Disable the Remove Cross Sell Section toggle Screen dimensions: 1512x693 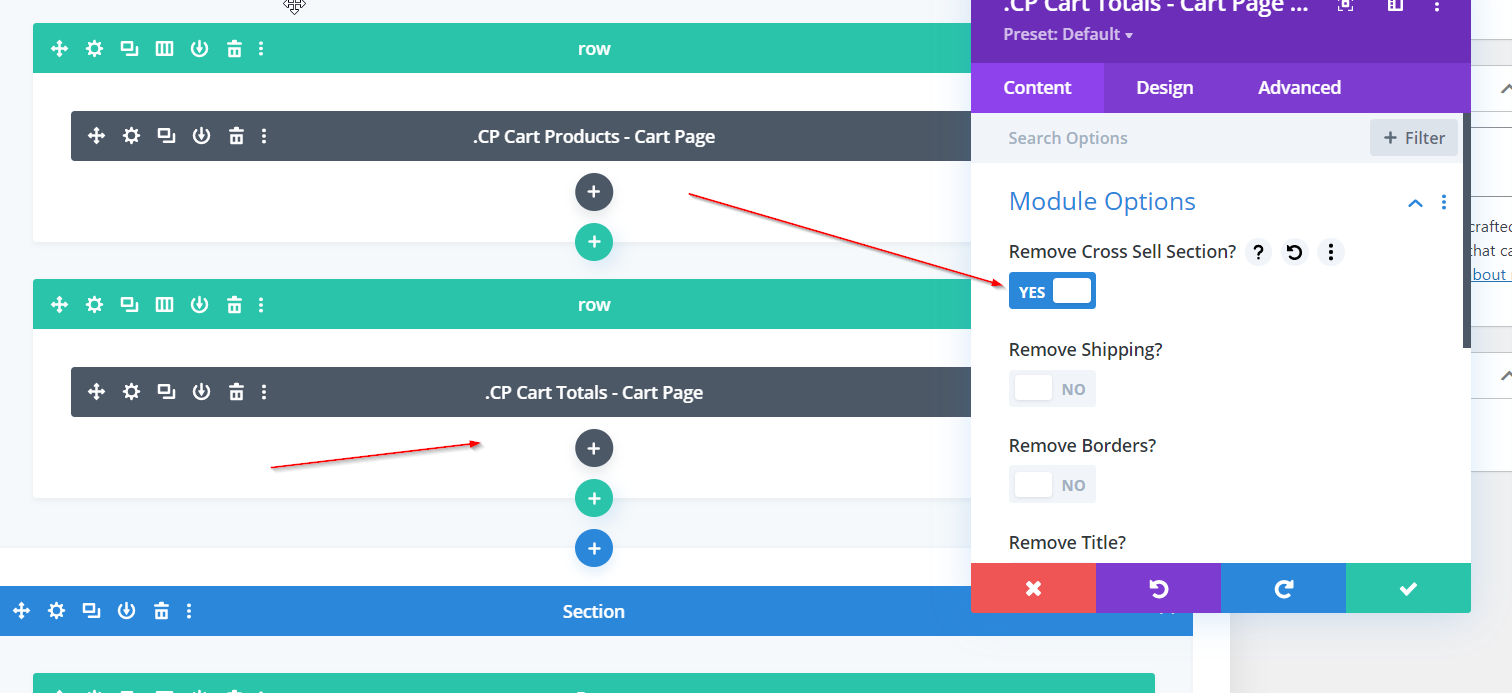point(1052,291)
